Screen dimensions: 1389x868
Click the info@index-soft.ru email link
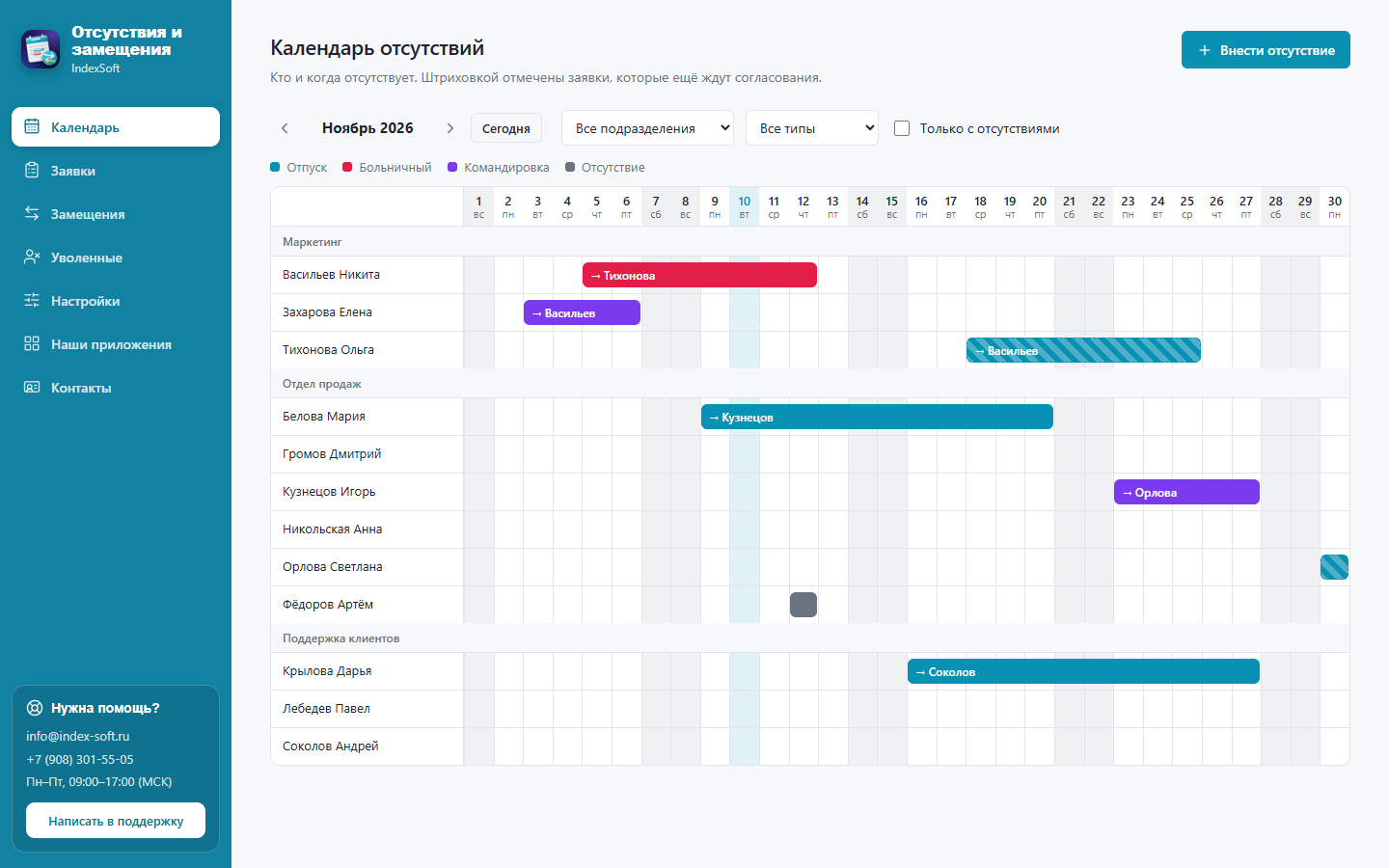(x=78, y=736)
